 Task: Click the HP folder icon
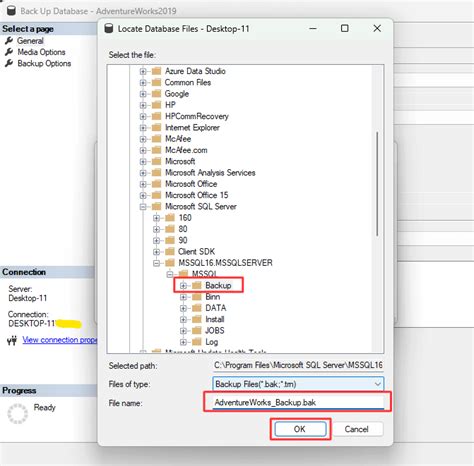pyautogui.click(x=156, y=105)
